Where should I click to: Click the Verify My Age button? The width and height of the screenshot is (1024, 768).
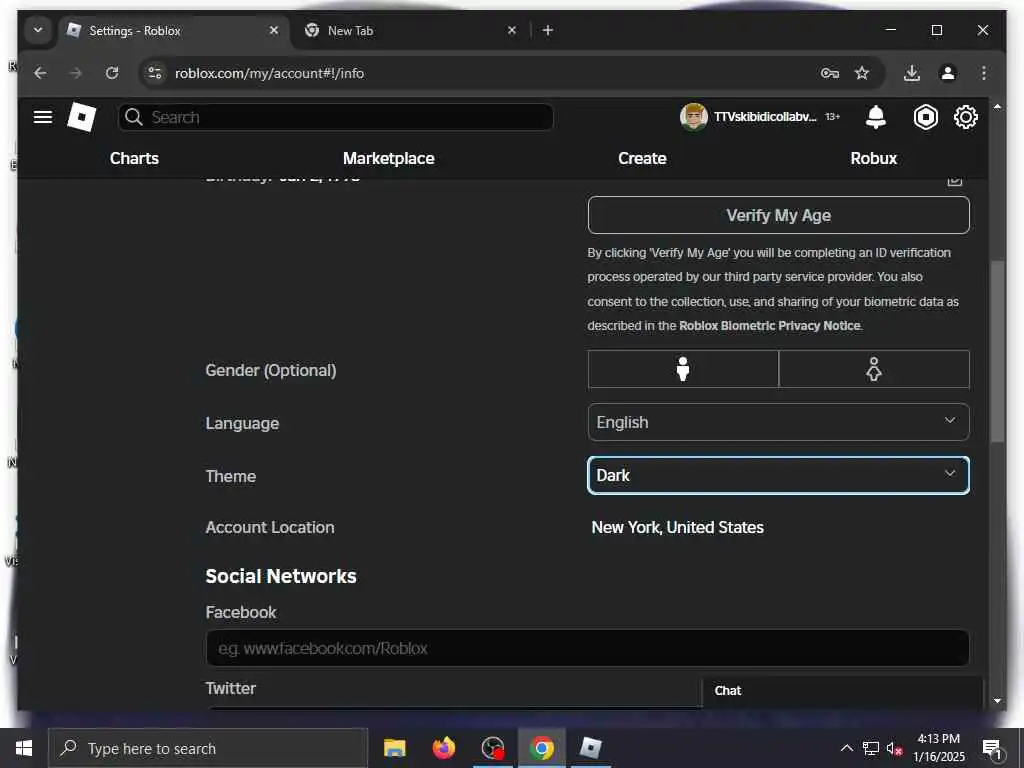(x=778, y=215)
